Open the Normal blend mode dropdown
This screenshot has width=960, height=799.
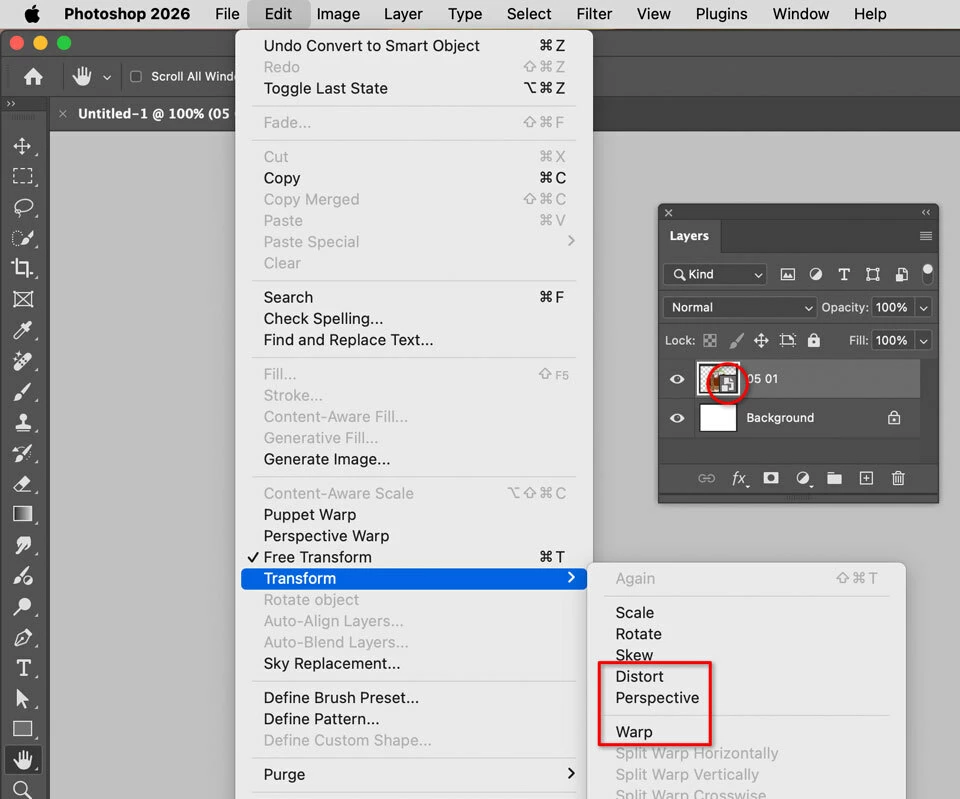[x=740, y=307]
